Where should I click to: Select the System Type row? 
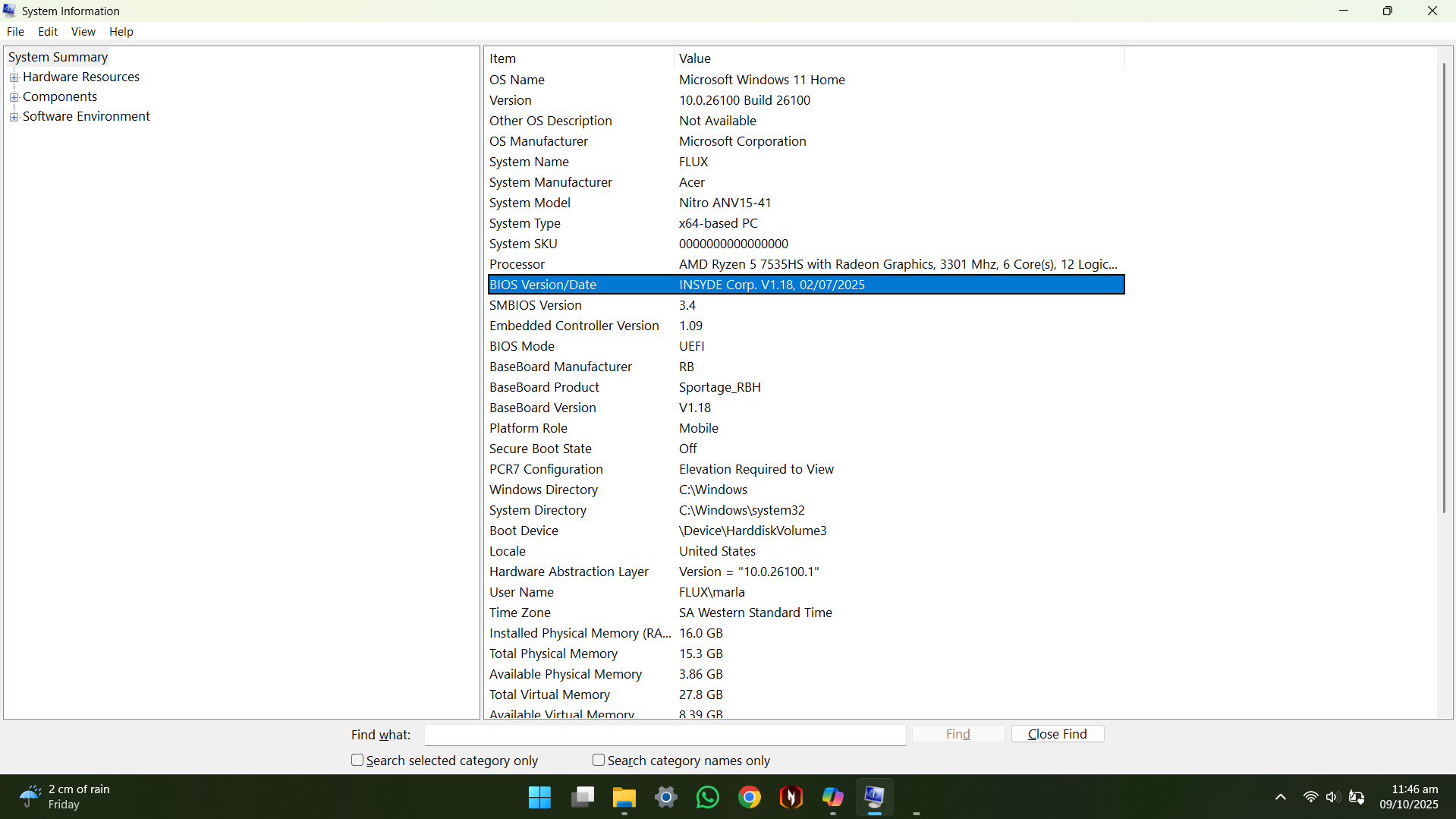(806, 223)
